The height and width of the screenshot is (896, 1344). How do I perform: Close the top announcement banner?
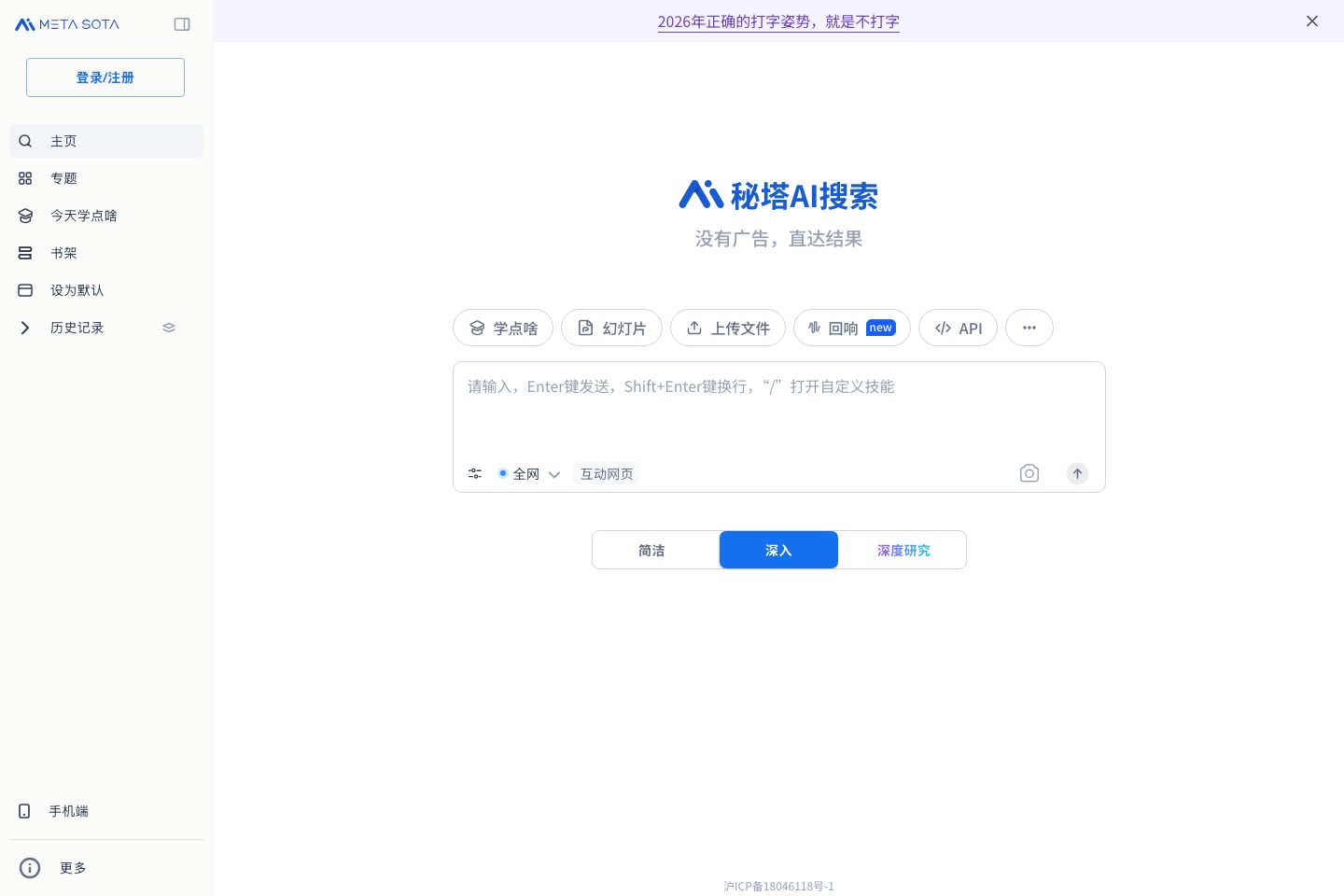[1312, 21]
